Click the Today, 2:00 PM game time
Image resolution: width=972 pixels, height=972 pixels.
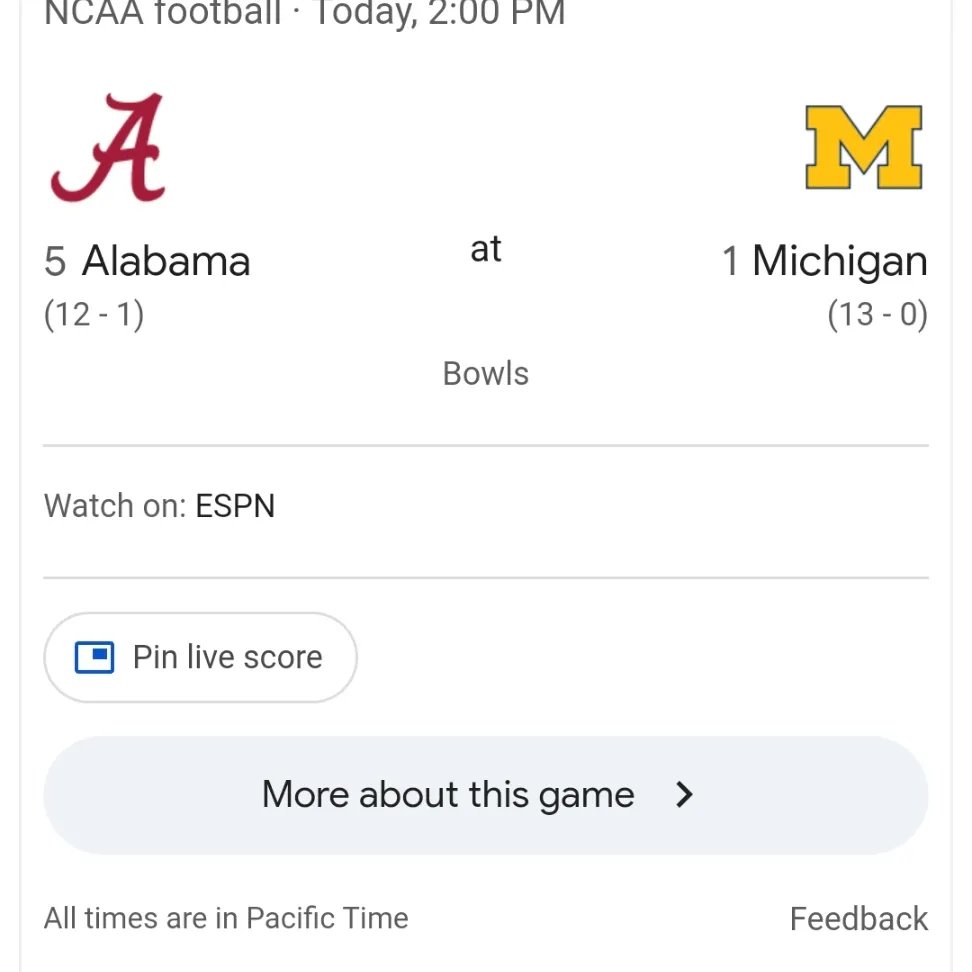click(x=440, y=14)
